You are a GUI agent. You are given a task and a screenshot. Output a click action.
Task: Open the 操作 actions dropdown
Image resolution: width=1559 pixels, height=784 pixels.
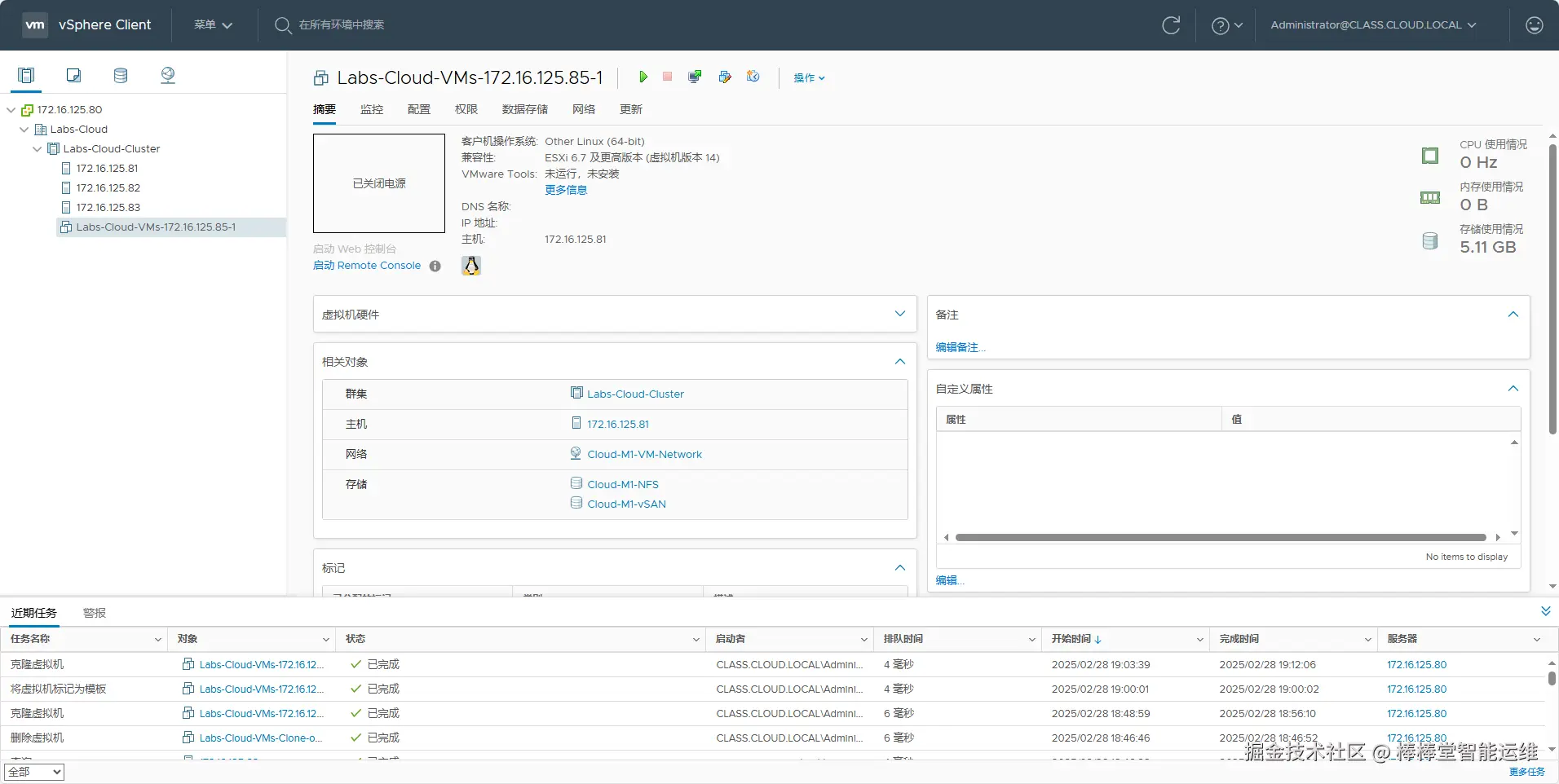point(809,78)
